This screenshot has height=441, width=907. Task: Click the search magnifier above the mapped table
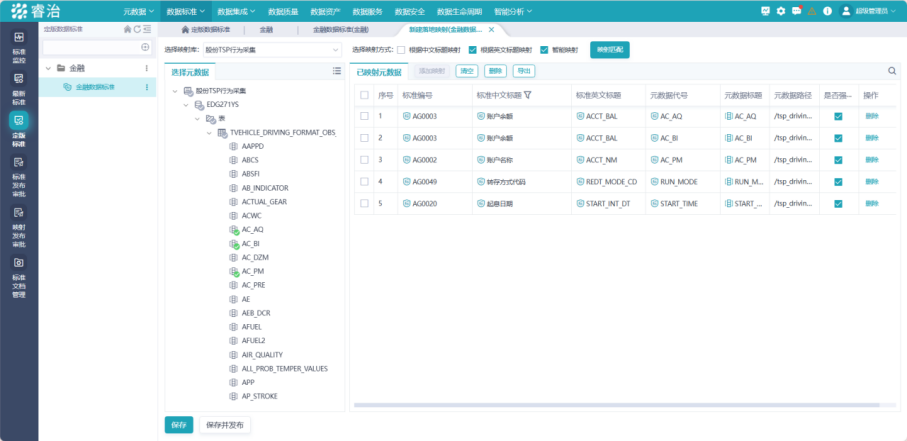pos(892,71)
